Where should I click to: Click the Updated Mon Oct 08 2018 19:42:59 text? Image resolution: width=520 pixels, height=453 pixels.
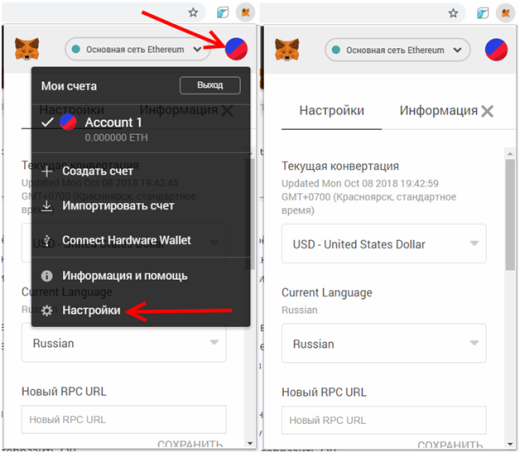coord(360,183)
